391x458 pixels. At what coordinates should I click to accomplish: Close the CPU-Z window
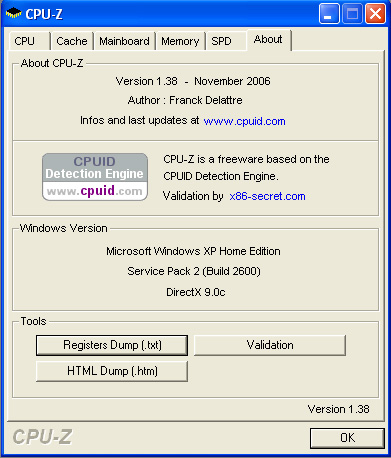point(376,14)
